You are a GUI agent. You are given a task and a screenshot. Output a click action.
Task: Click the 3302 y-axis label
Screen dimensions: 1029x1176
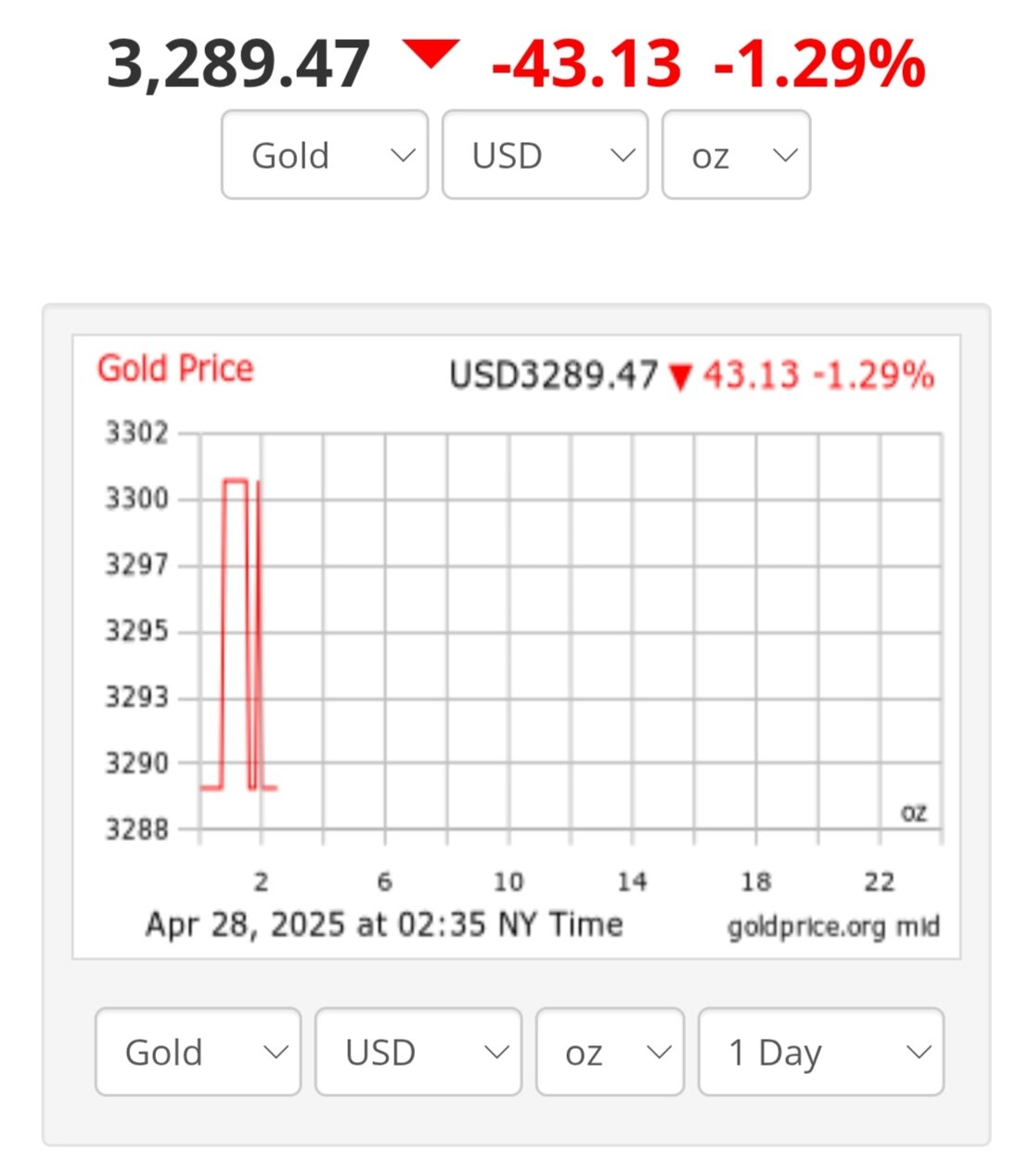click(x=136, y=433)
